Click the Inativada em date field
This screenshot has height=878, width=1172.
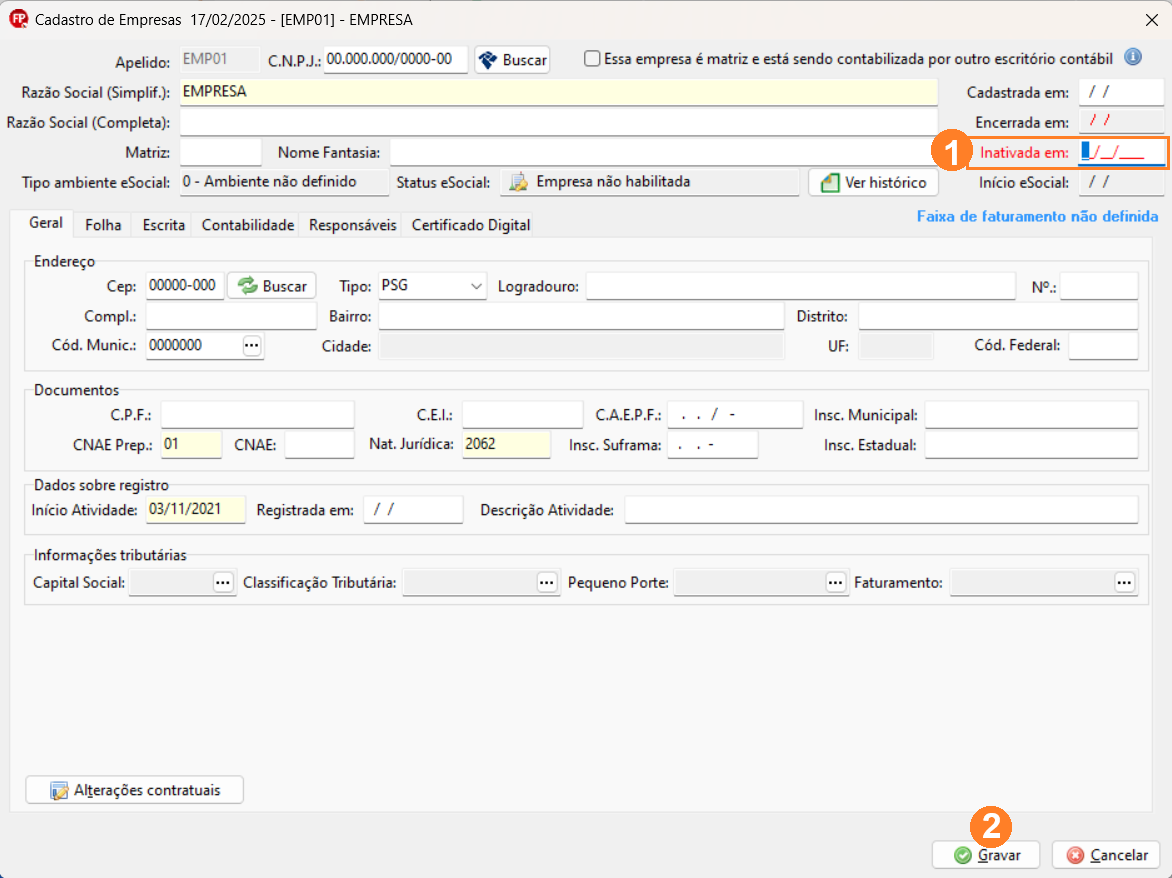point(1121,152)
